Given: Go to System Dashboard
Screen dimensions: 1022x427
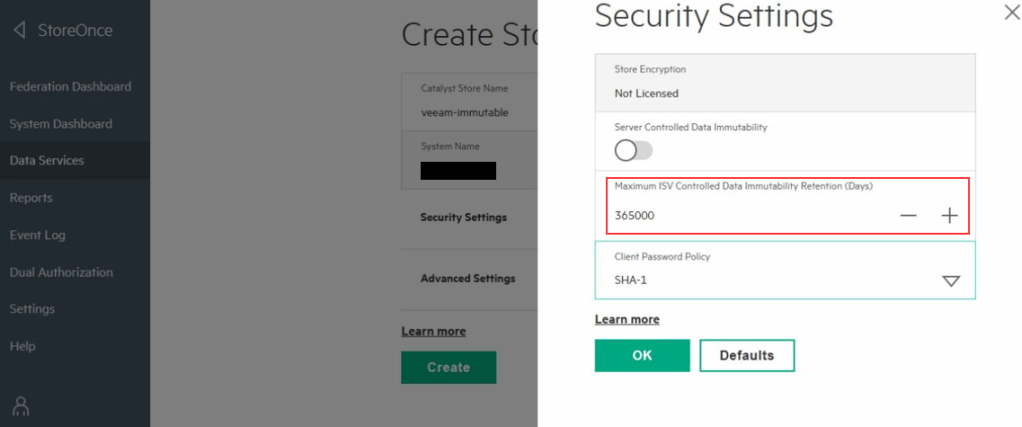Looking at the screenshot, I should 60,124.
